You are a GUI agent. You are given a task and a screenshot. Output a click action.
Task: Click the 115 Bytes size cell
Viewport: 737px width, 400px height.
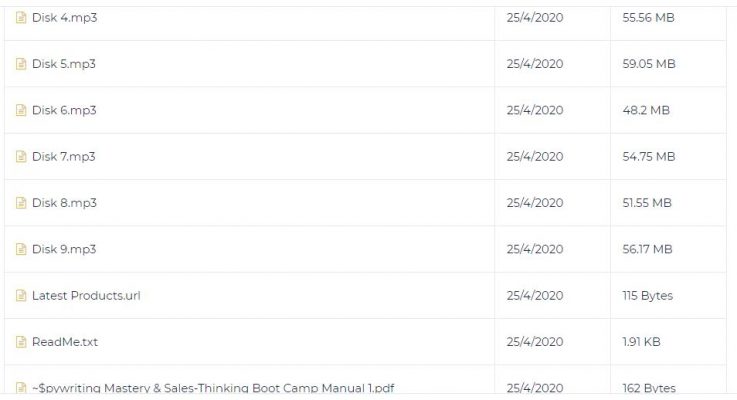(647, 296)
